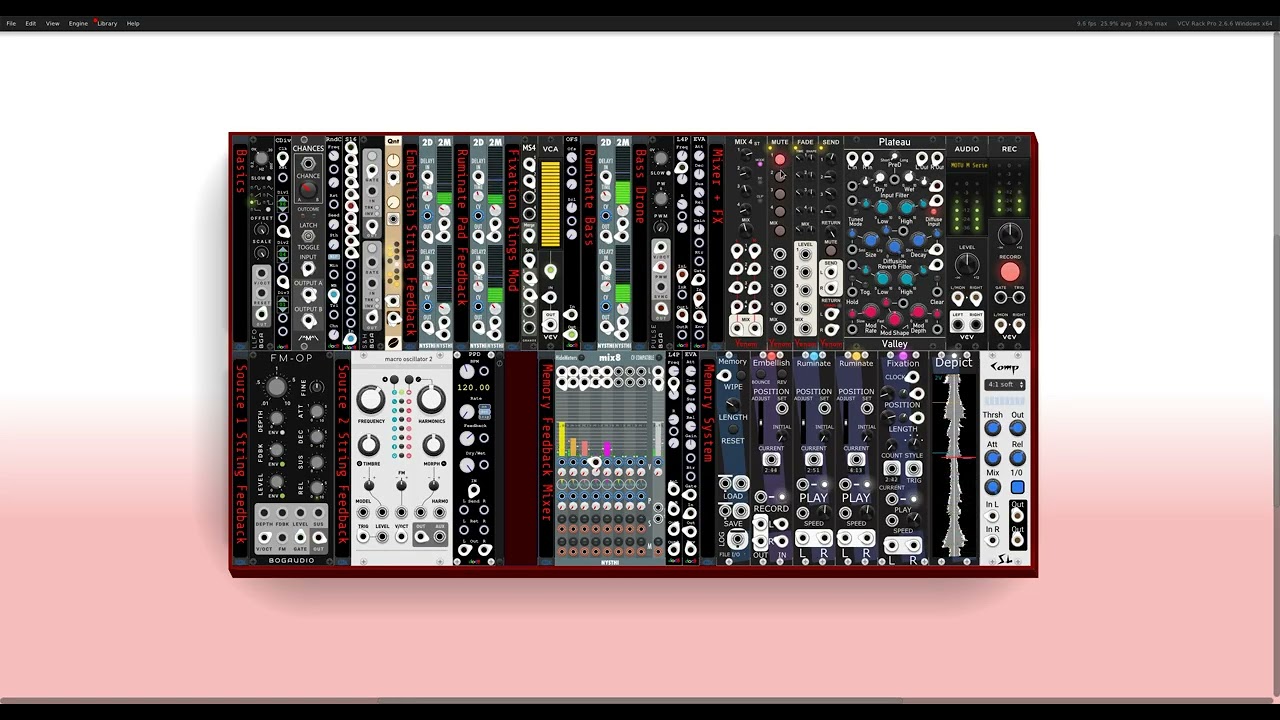The image size is (1280, 720).
Task: Toggle mute button 1 on Venom MUTE module
Action: click(780, 159)
